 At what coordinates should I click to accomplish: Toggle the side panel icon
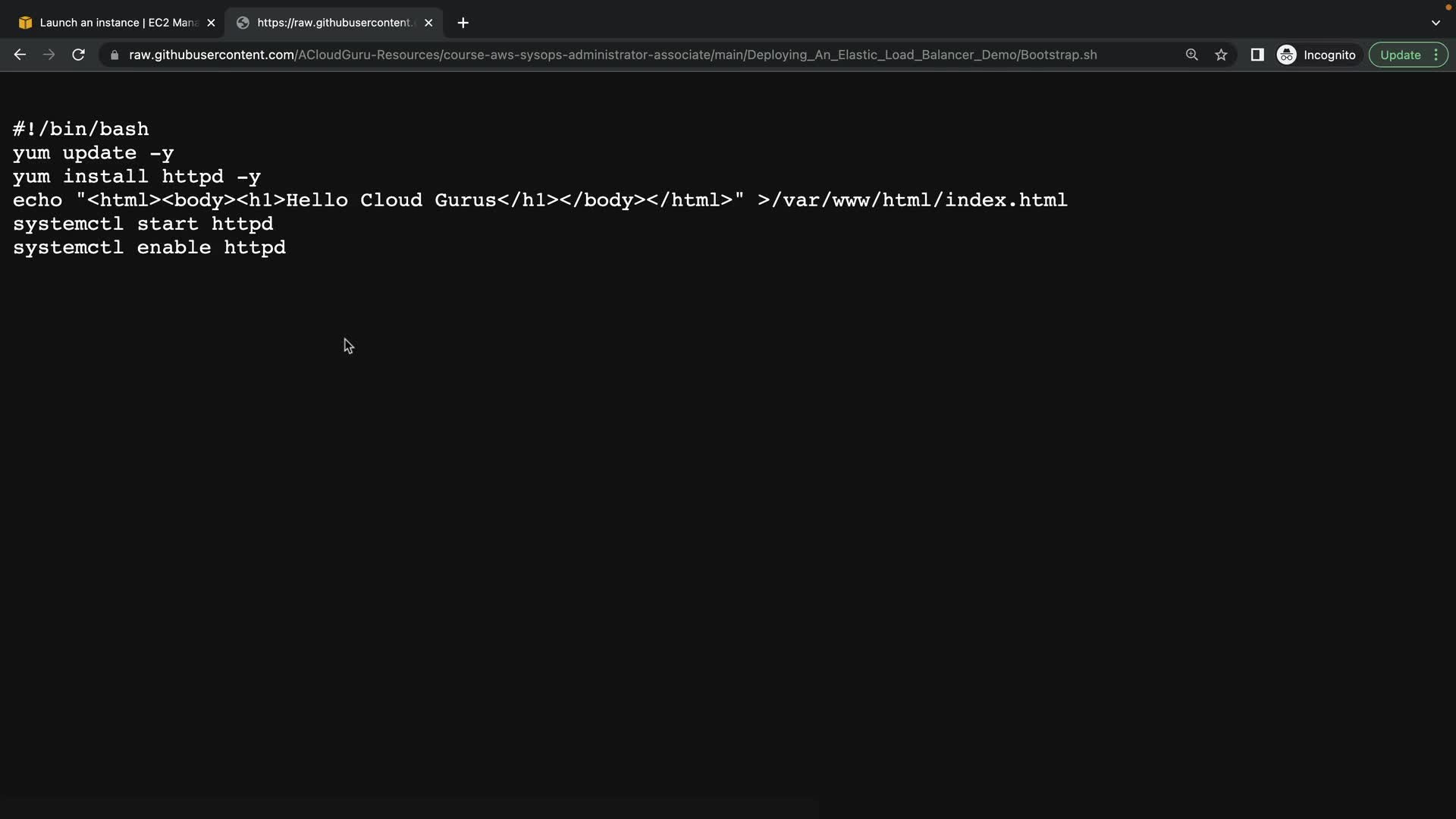coord(1257,55)
